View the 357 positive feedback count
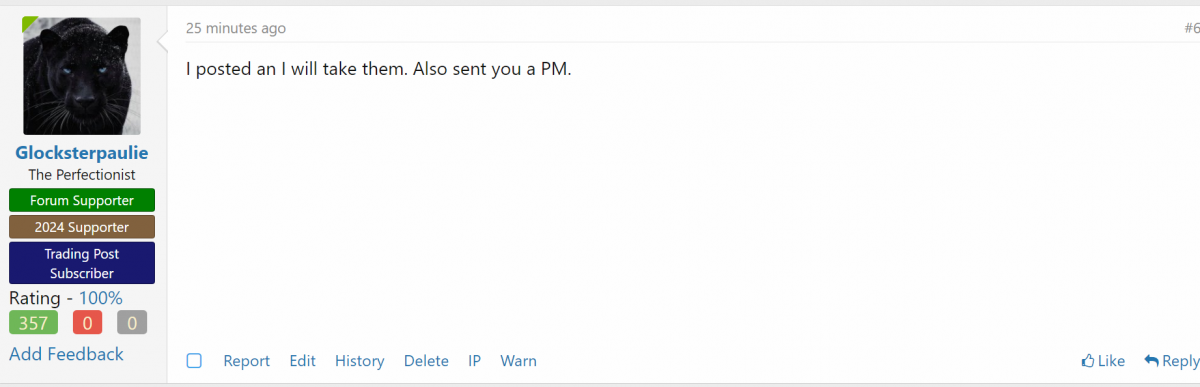This screenshot has width=1200, height=387. [x=33, y=323]
